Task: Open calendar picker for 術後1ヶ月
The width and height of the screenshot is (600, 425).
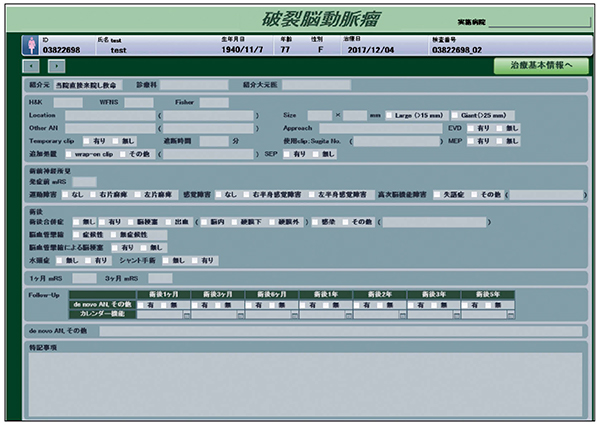Action: (188, 314)
